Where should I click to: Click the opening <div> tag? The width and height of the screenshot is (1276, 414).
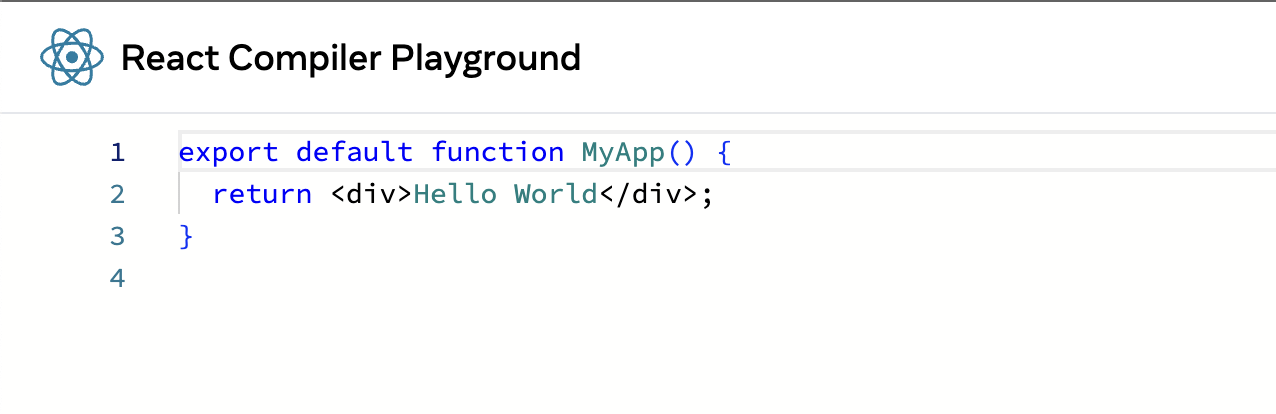click(x=372, y=194)
